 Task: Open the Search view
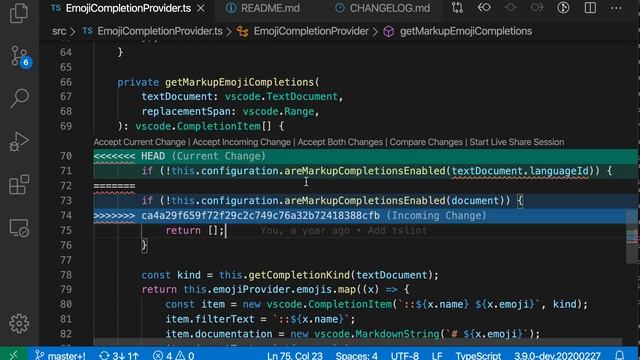coord(19,98)
